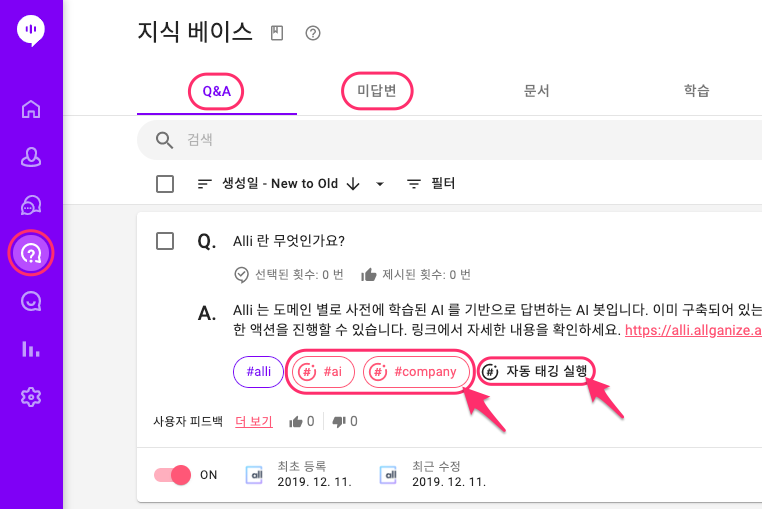Click the #alli tag
The height and width of the screenshot is (509, 762).
pyautogui.click(x=258, y=372)
